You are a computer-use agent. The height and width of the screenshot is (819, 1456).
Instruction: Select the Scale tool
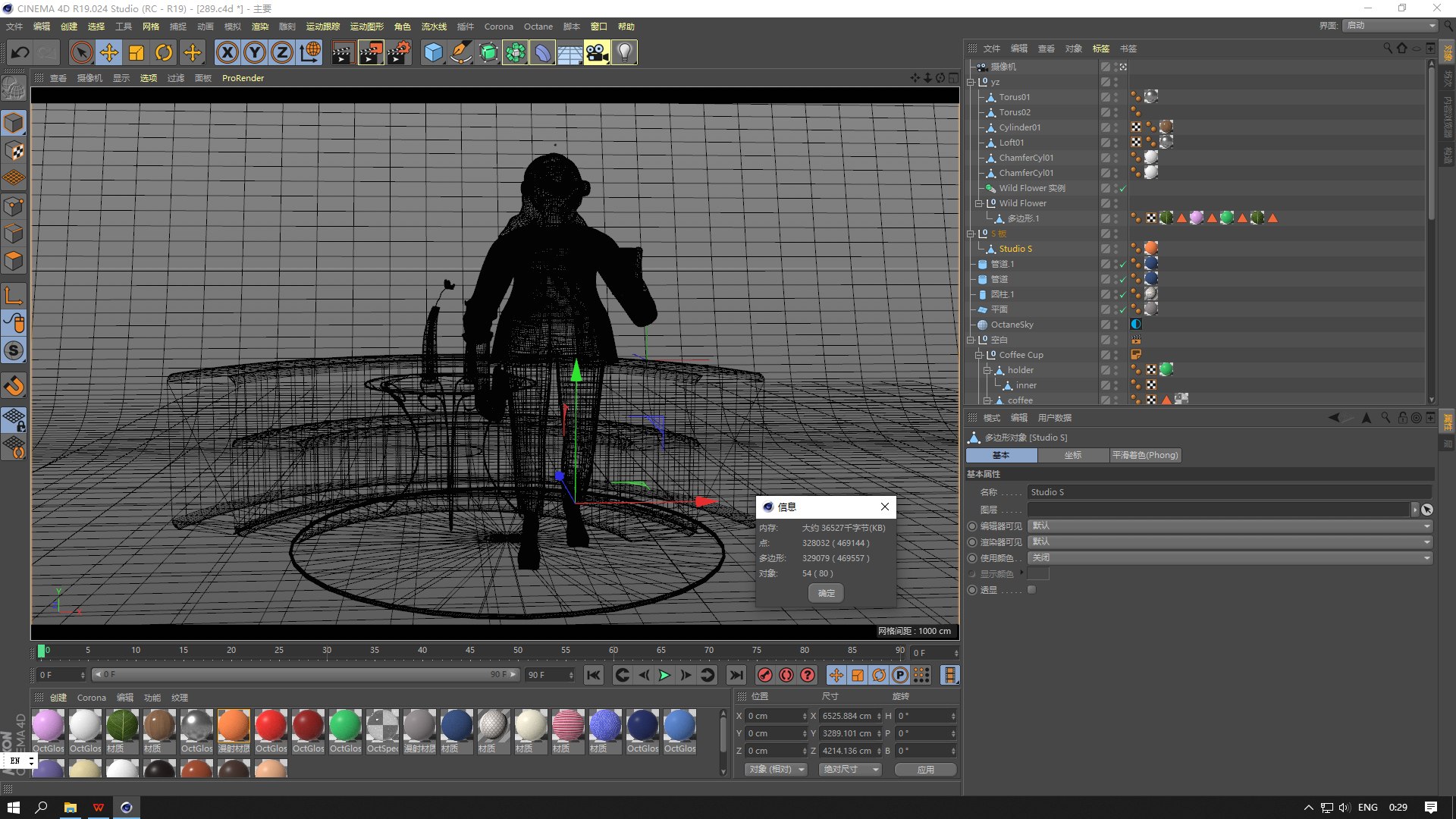click(x=136, y=52)
